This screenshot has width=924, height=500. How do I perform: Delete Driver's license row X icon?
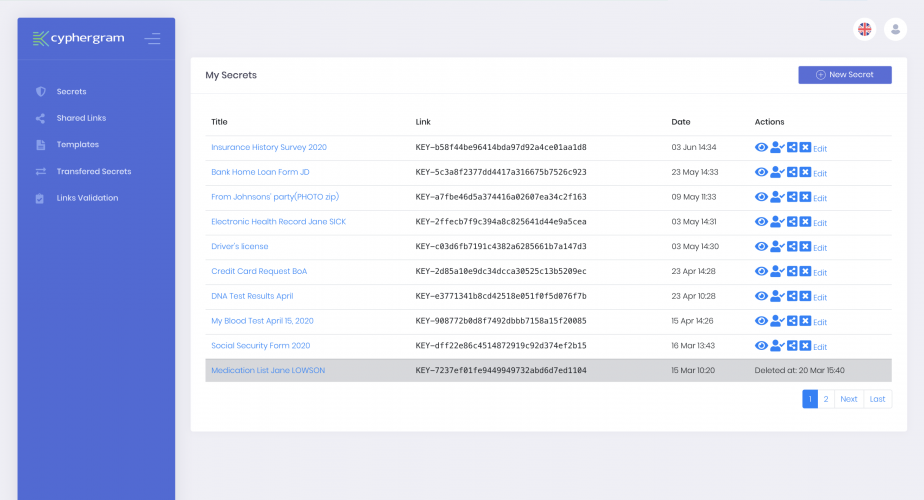tap(806, 246)
